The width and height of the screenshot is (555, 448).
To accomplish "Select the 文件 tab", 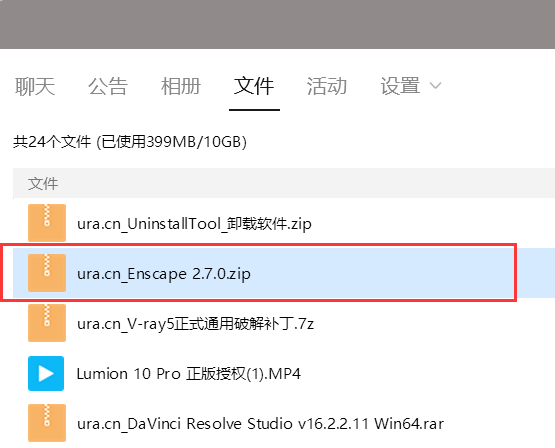I will [254, 86].
